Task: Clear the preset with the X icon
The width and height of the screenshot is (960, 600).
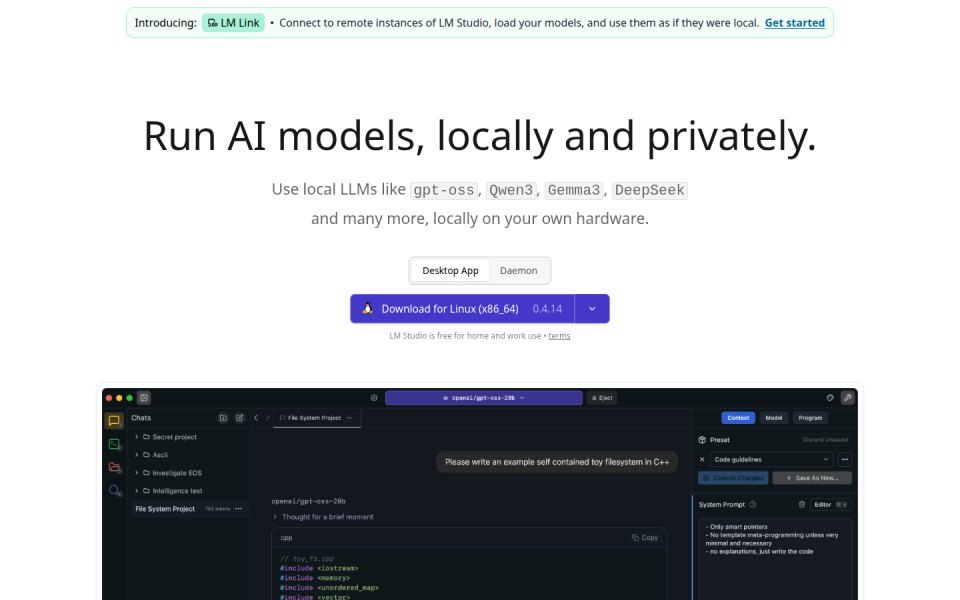Action: click(702, 460)
